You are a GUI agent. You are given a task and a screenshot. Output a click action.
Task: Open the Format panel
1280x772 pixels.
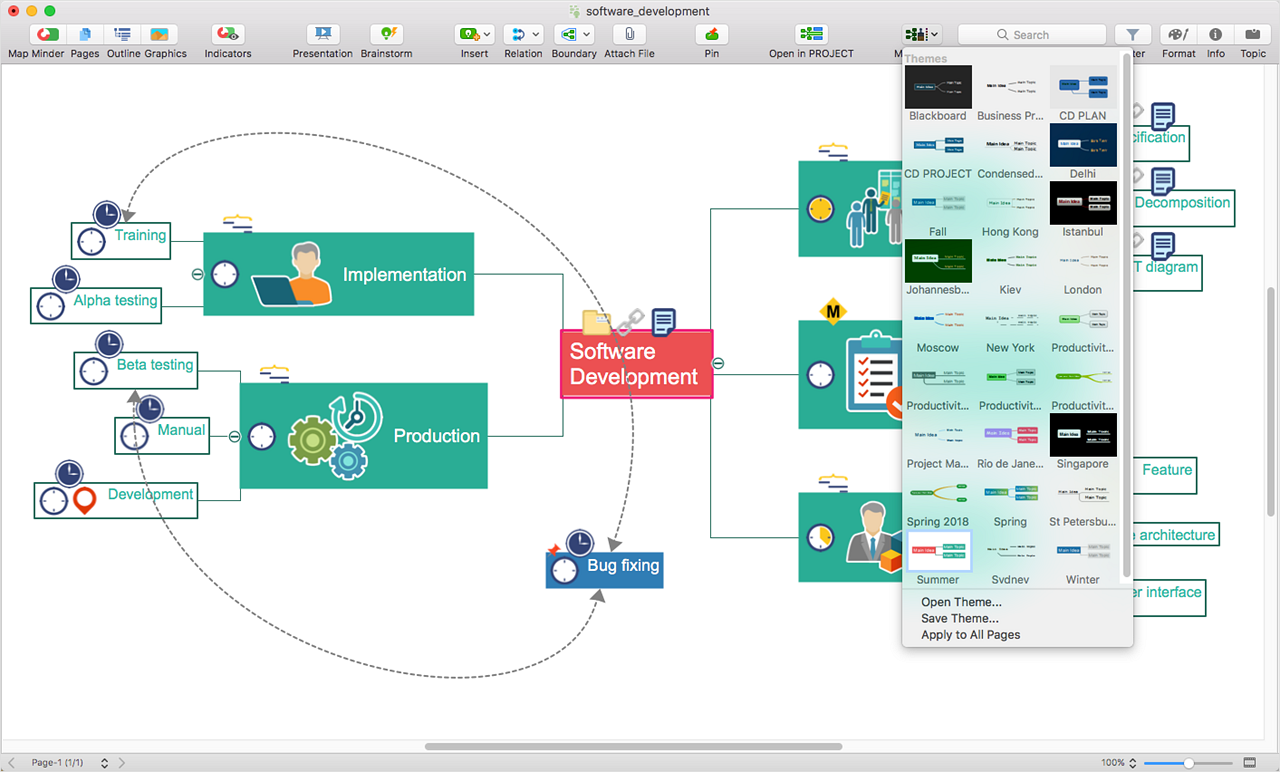coord(1179,35)
